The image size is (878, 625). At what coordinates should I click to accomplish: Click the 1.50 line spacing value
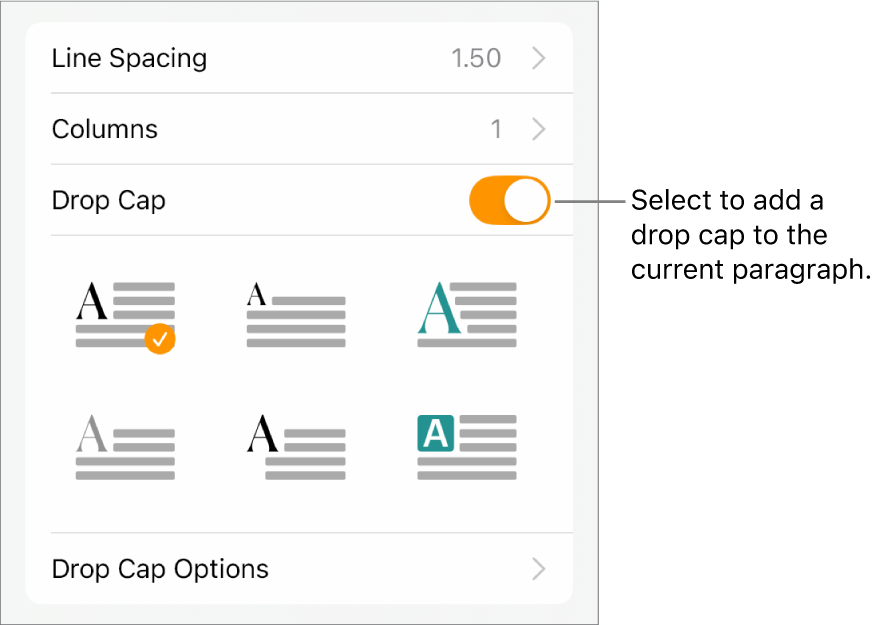[476, 59]
